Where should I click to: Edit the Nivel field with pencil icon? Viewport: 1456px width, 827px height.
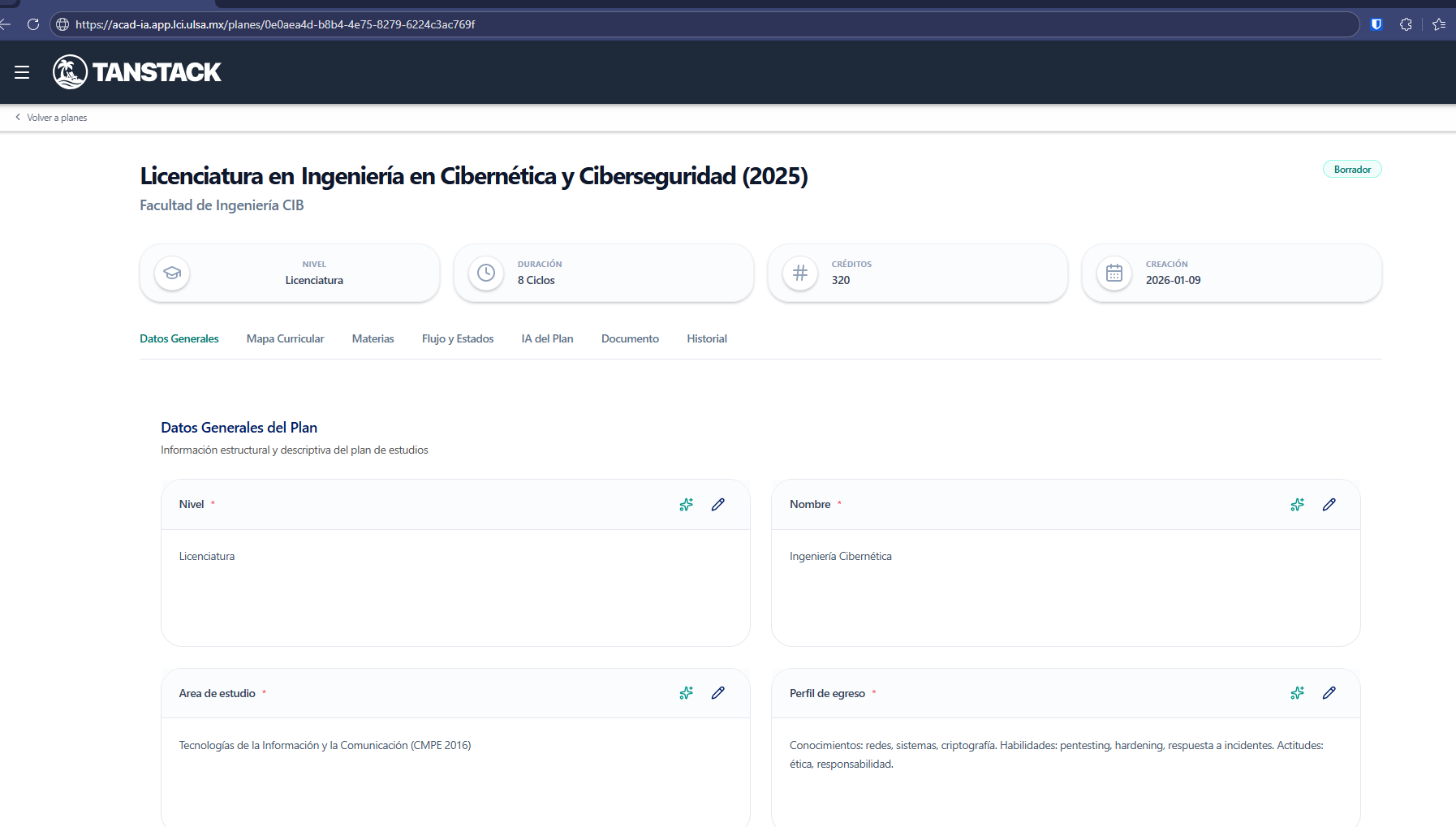(717, 505)
